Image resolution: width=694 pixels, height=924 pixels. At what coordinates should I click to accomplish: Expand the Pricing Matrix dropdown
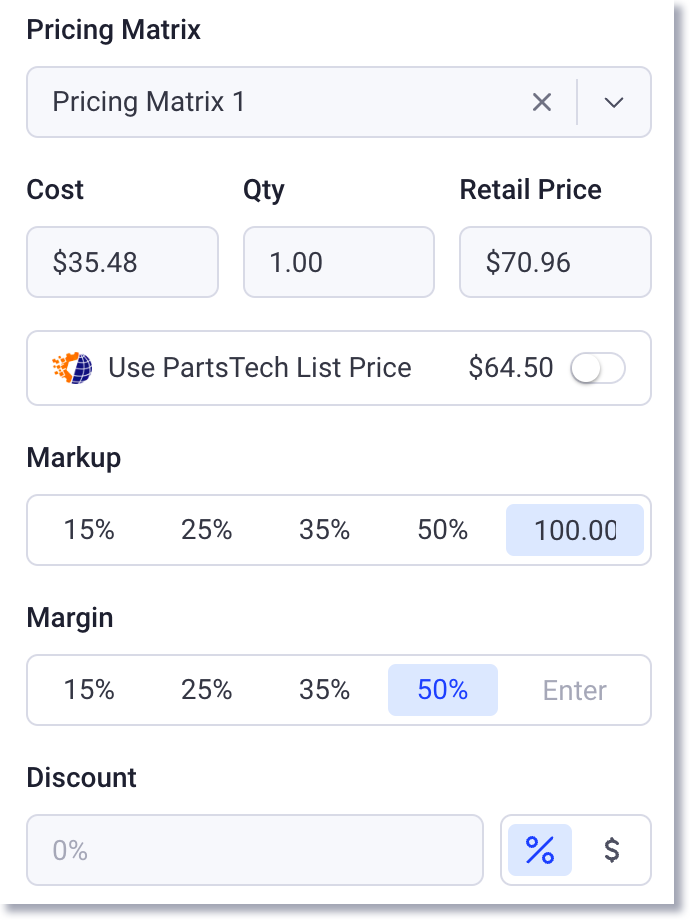tap(614, 102)
